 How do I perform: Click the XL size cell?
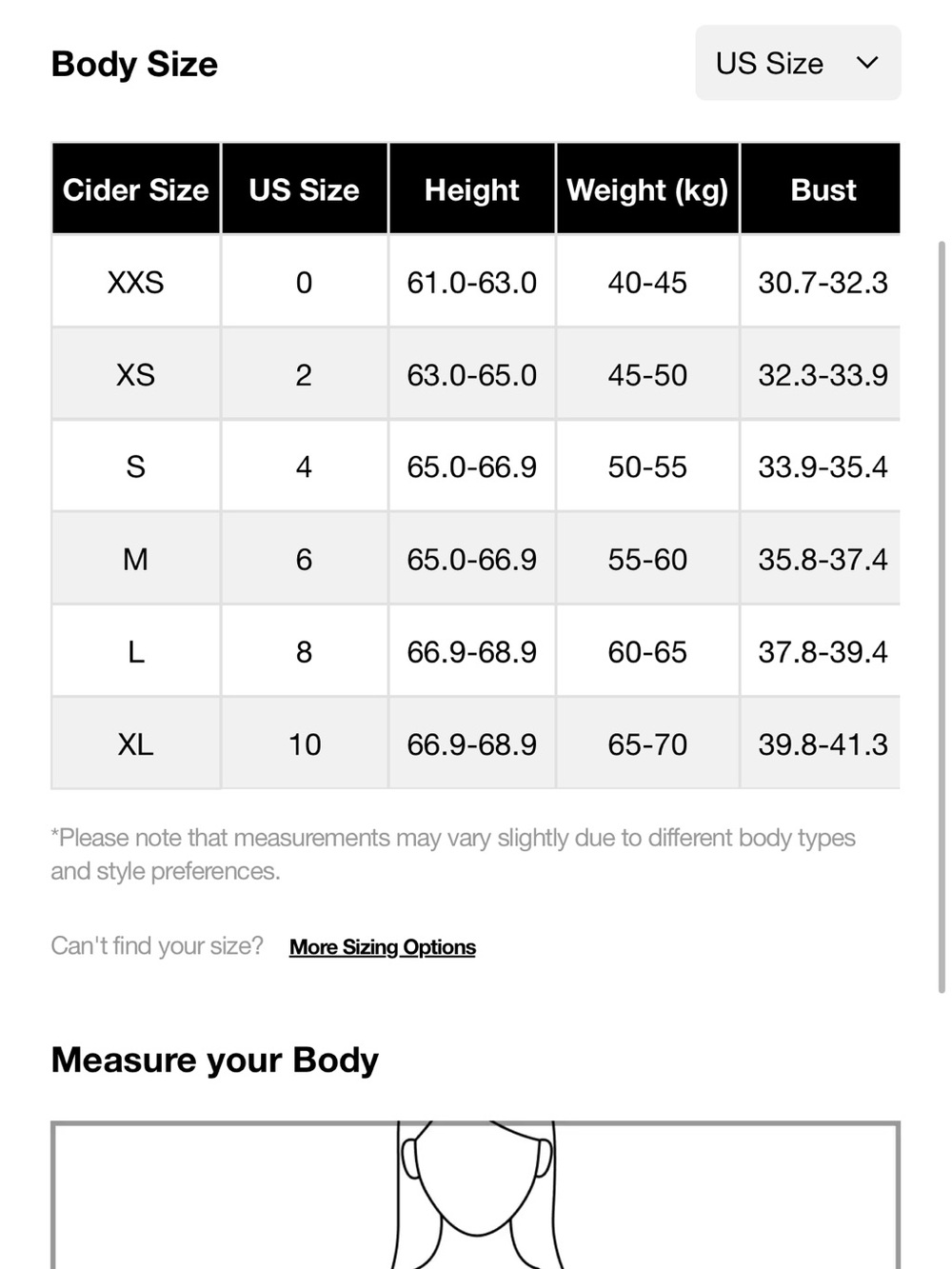click(x=136, y=744)
